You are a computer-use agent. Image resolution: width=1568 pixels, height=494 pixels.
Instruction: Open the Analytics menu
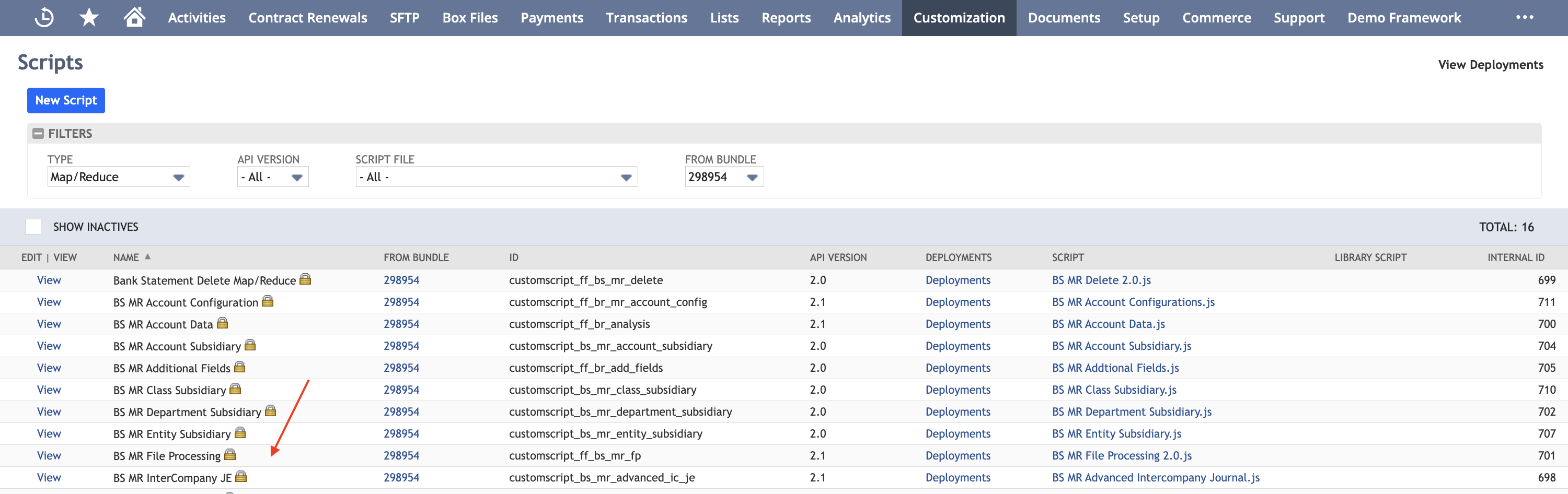862,18
